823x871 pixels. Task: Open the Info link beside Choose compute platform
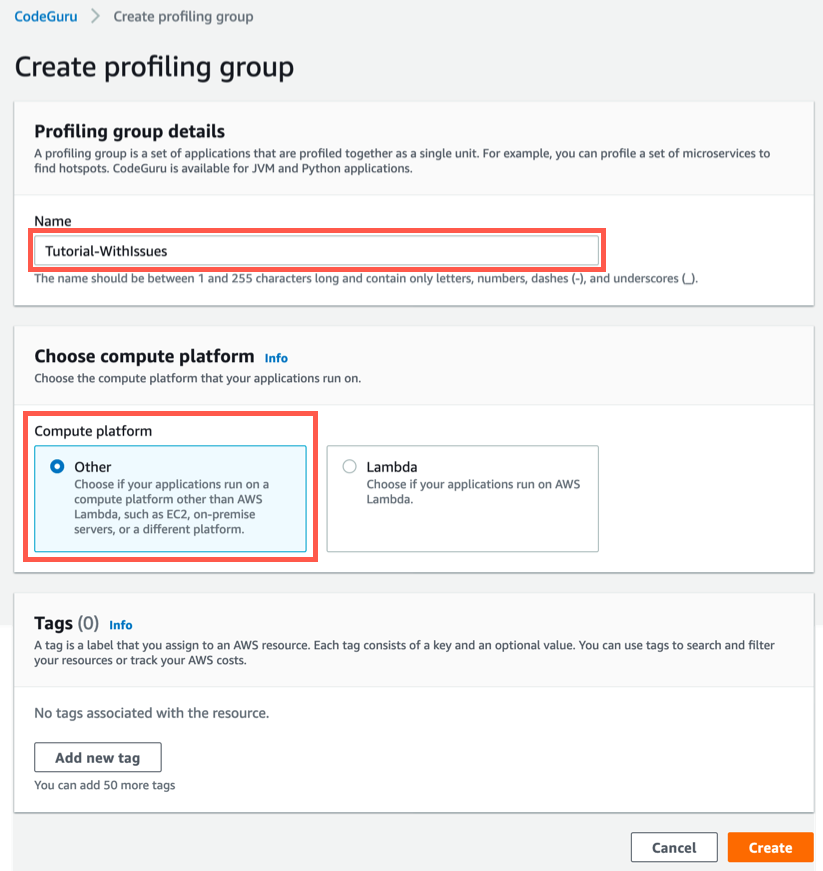tap(276, 358)
